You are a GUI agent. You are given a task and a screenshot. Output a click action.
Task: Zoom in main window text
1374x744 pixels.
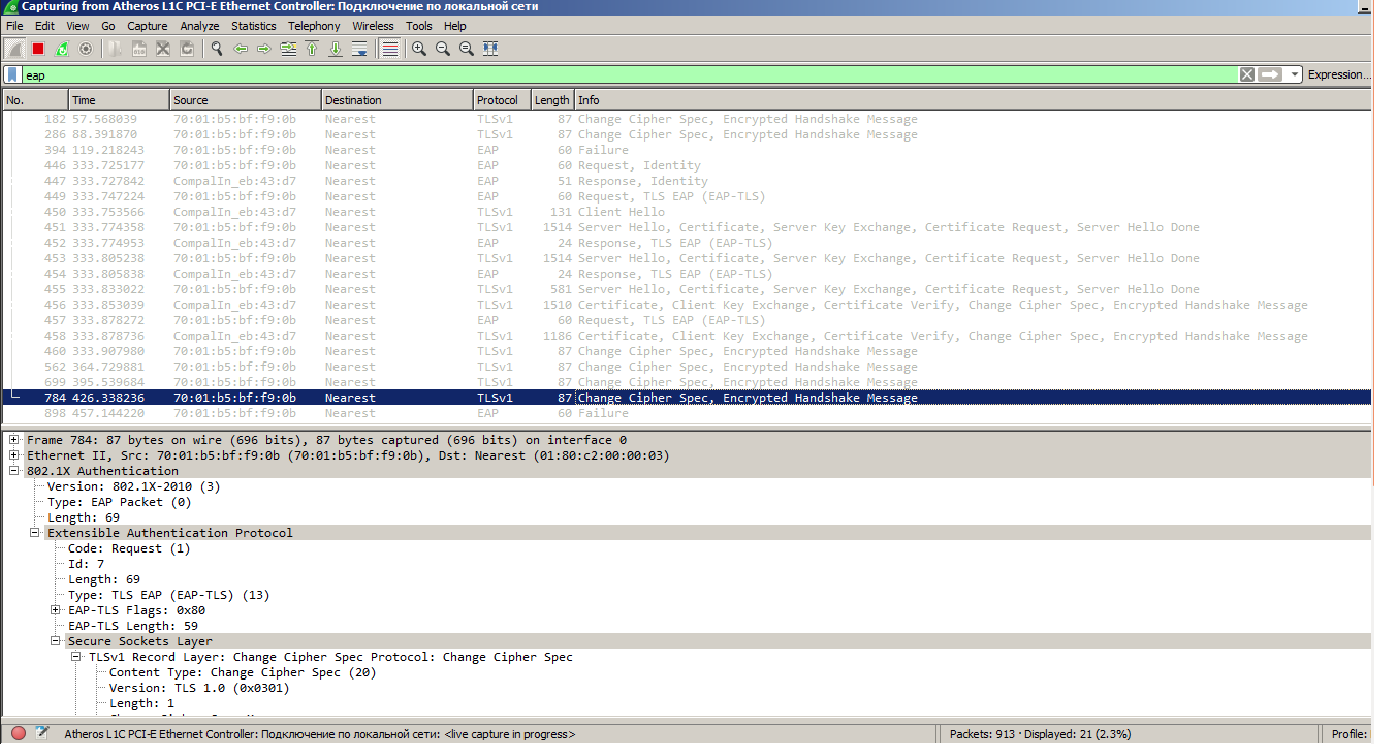(x=419, y=48)
